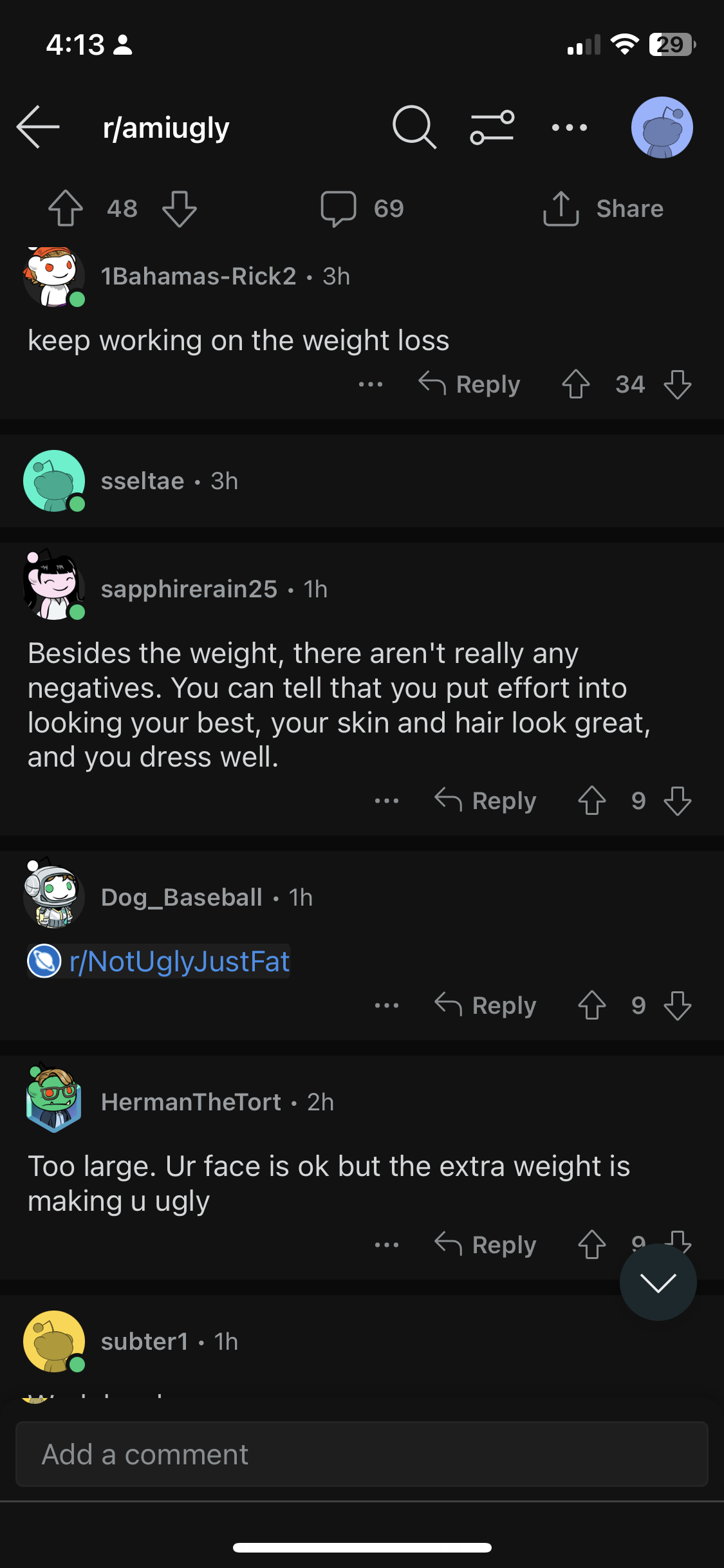
Task: Tap the Add a comment field
Action: pos(362,1454)
